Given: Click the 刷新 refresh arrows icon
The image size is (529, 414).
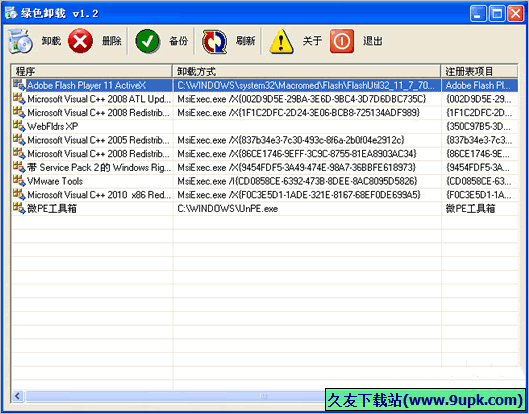Looking at the screenshot, I should pyautogui.click(x=214, y=41).
